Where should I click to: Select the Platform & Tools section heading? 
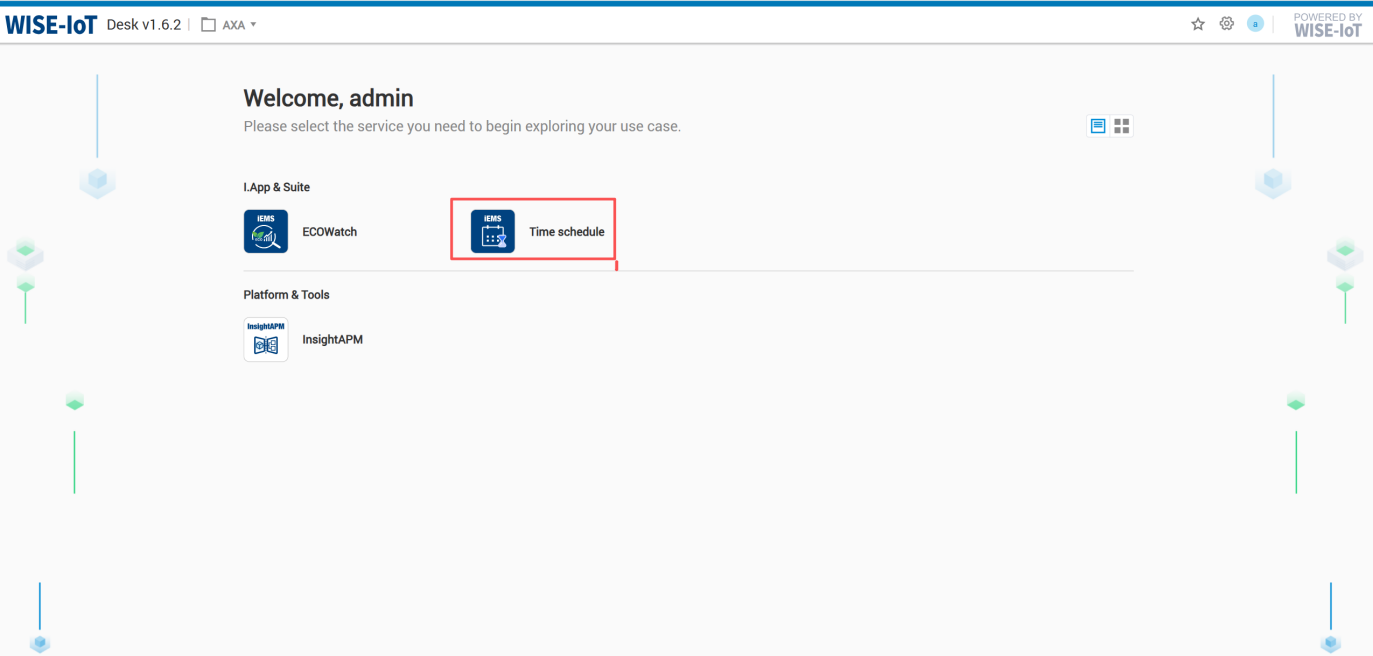286,295
